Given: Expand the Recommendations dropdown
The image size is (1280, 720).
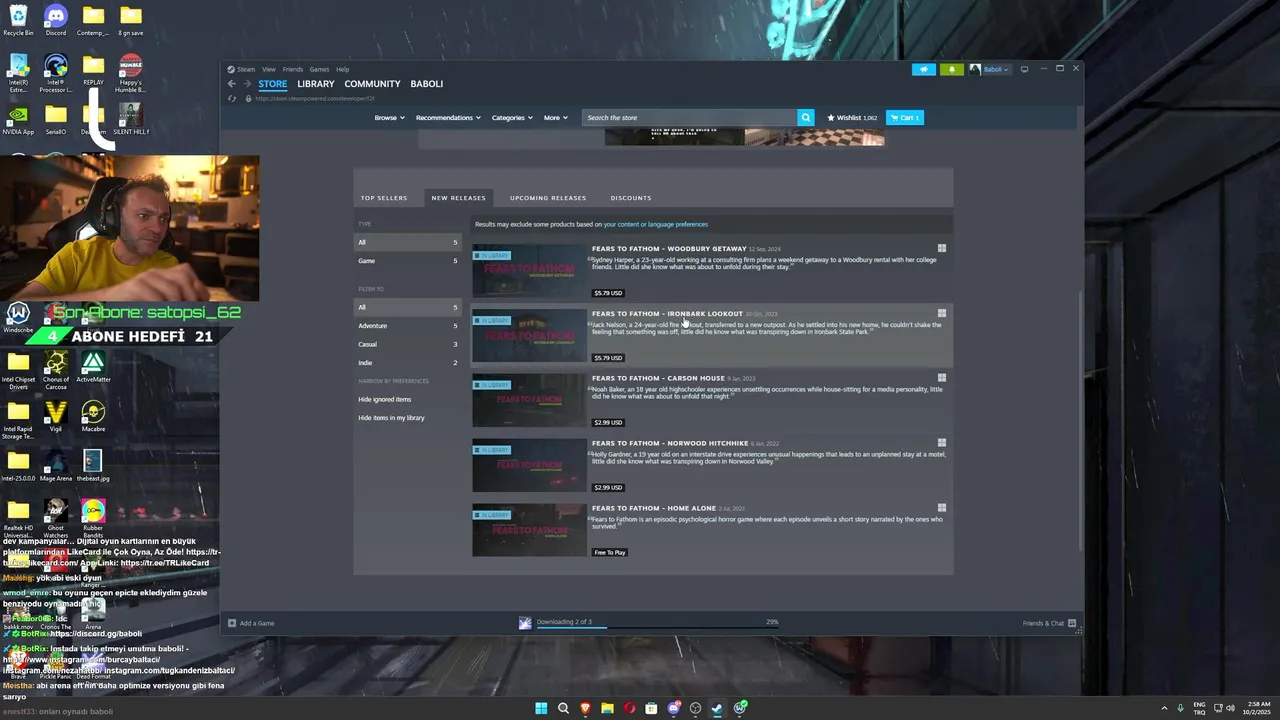Looking at the screenshot, I should [x=448, y=117].
